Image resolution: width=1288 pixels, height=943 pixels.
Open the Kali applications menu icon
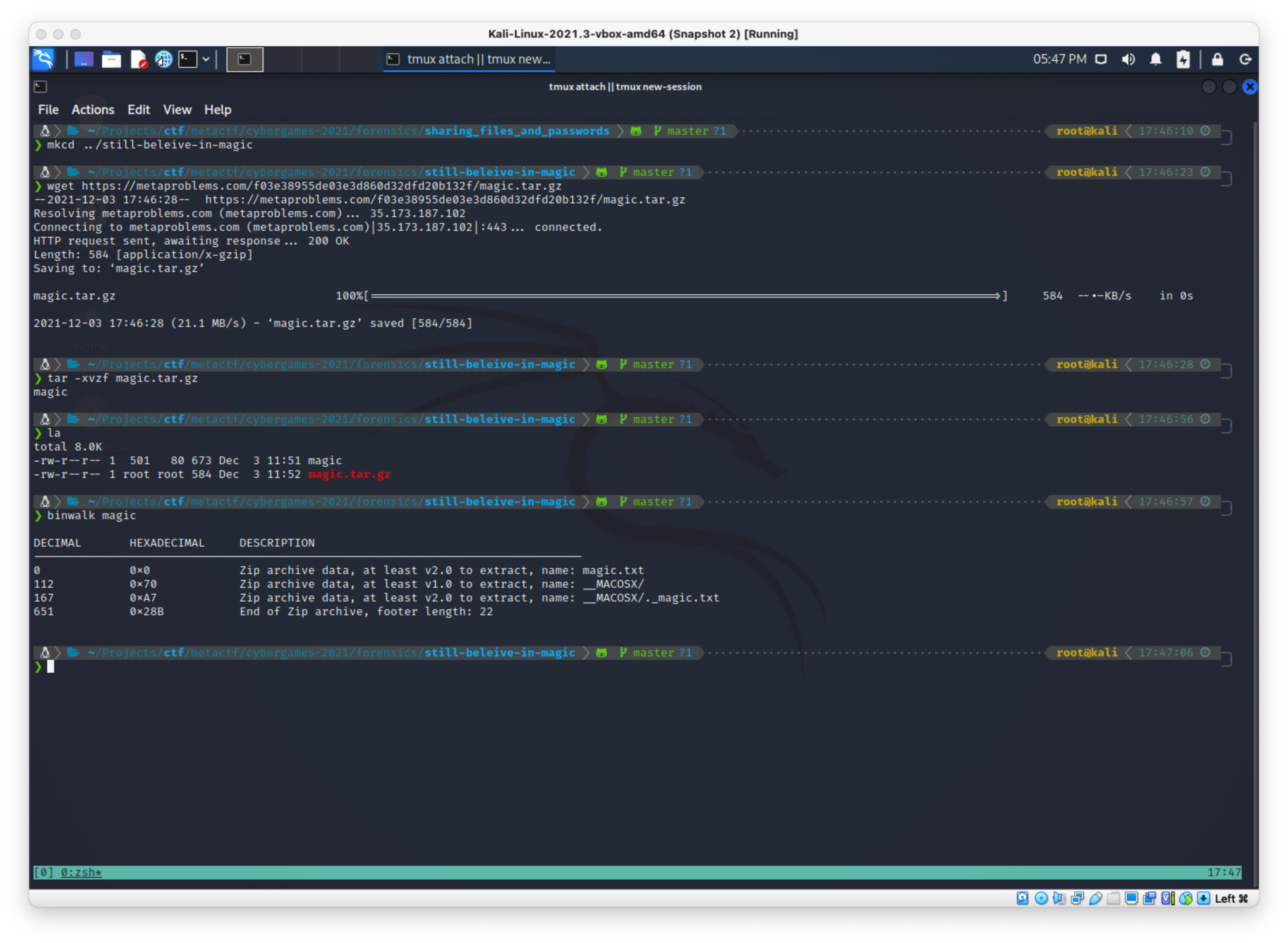point(43,59)
